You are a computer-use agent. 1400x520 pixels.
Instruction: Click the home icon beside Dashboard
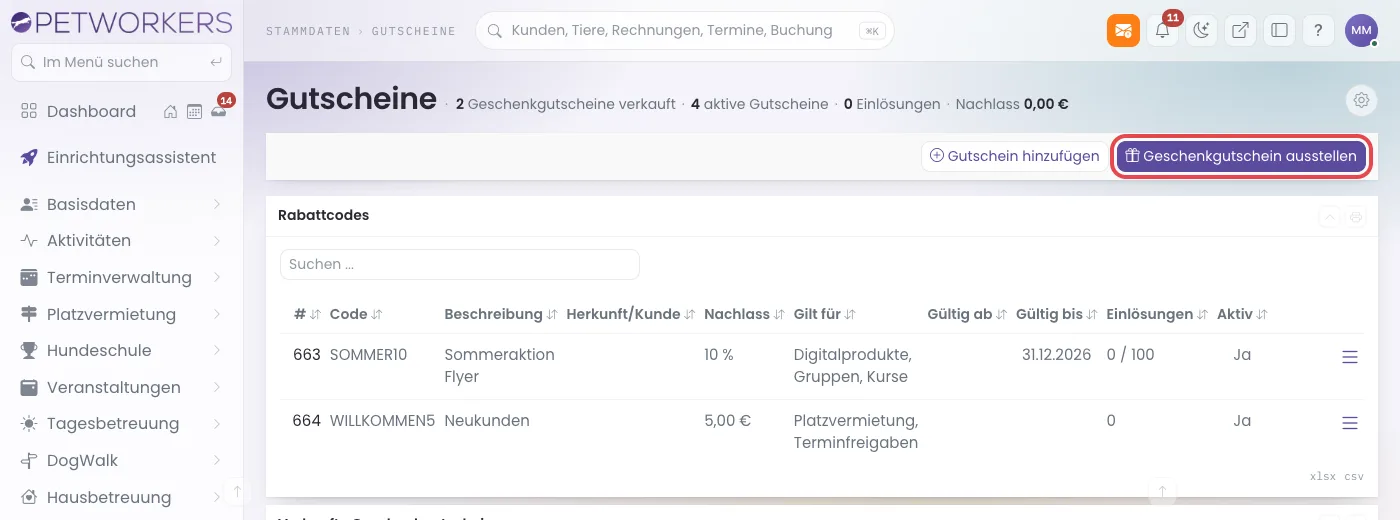(x=171, y=112)
